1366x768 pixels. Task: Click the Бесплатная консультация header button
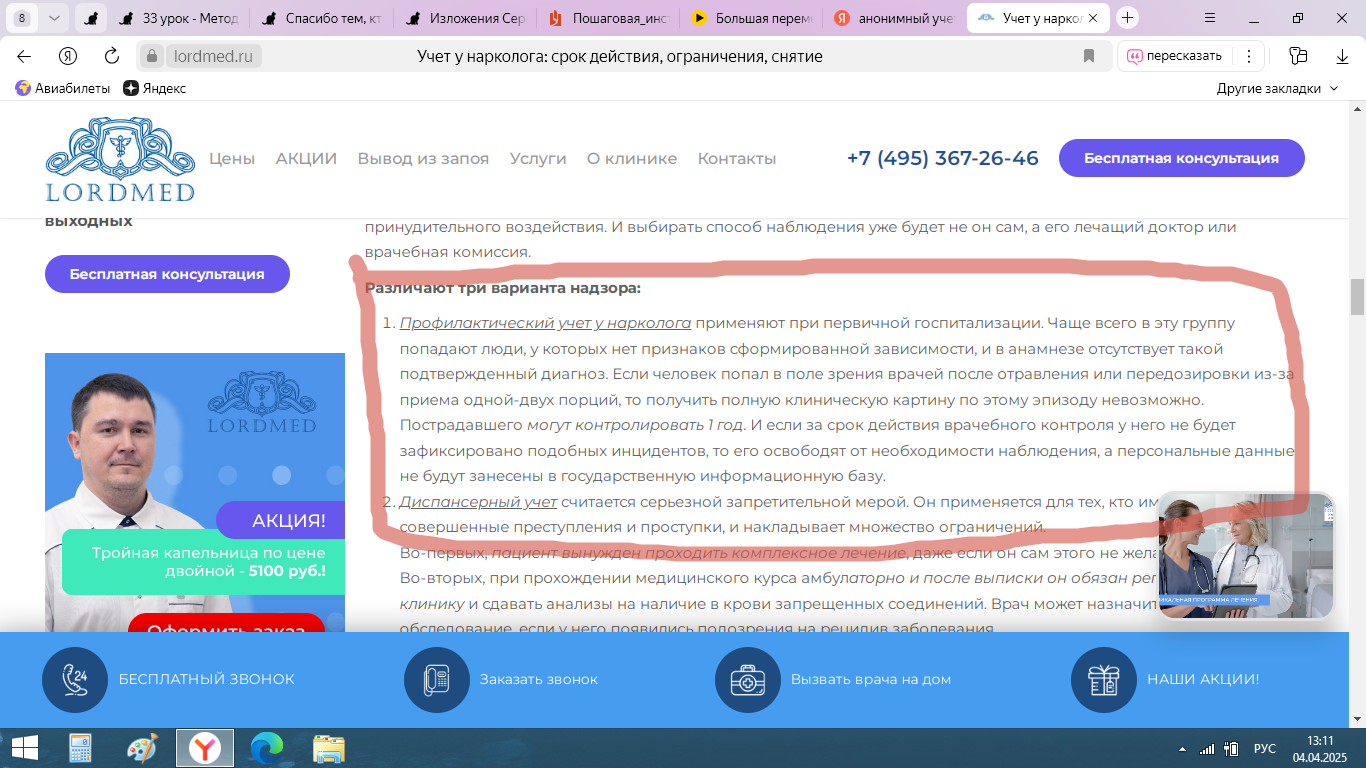pyautogui.click(x=1181, y=158)
